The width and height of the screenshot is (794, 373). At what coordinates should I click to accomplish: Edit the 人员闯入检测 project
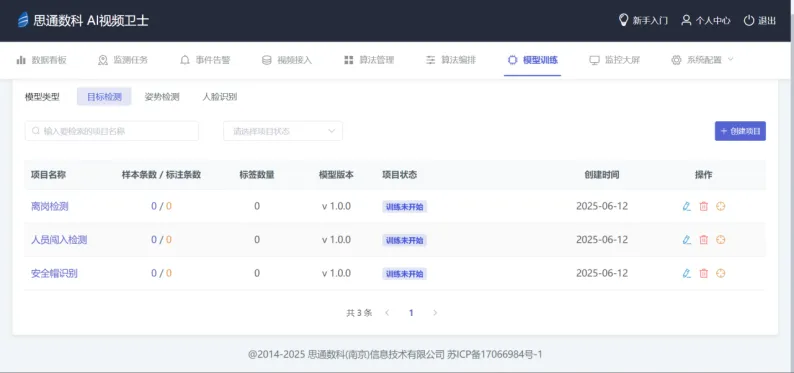click(687, 240)
